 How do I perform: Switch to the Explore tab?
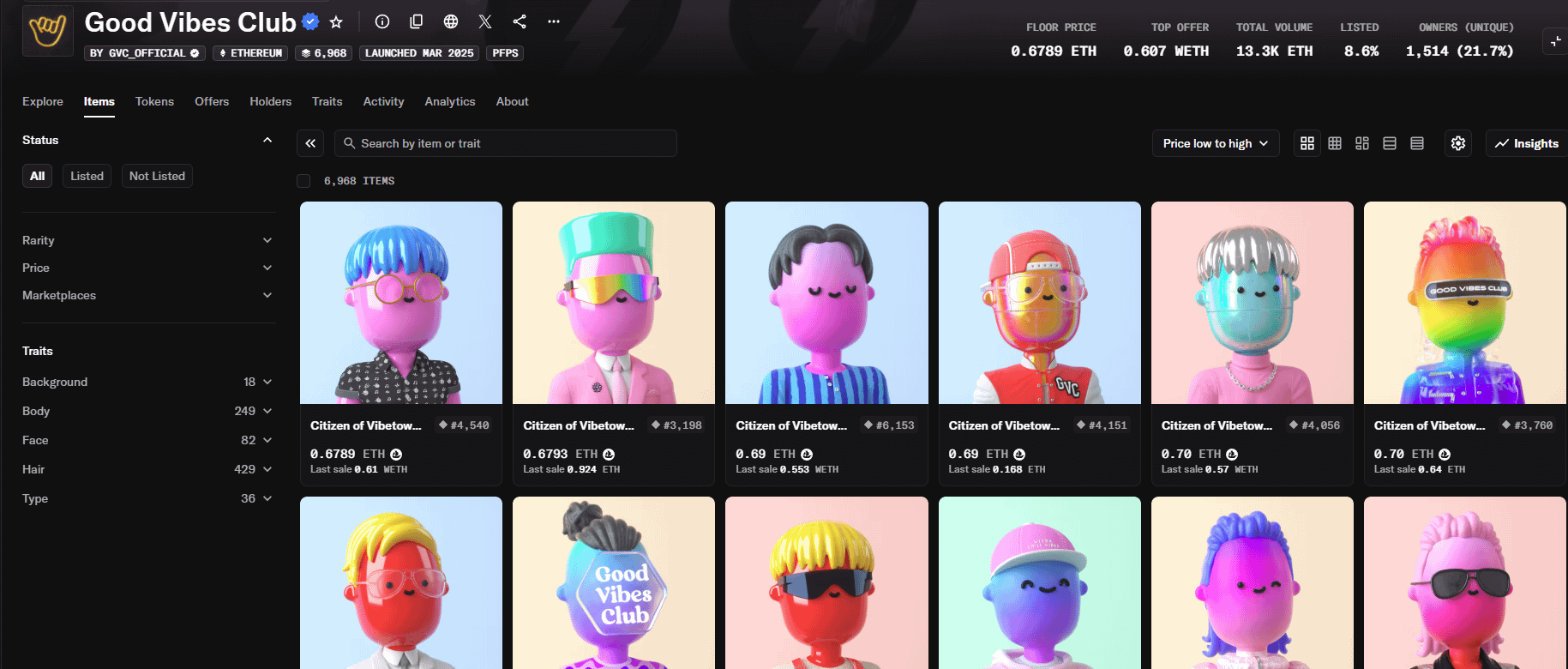pyautogui.click(x=43, y=101)
